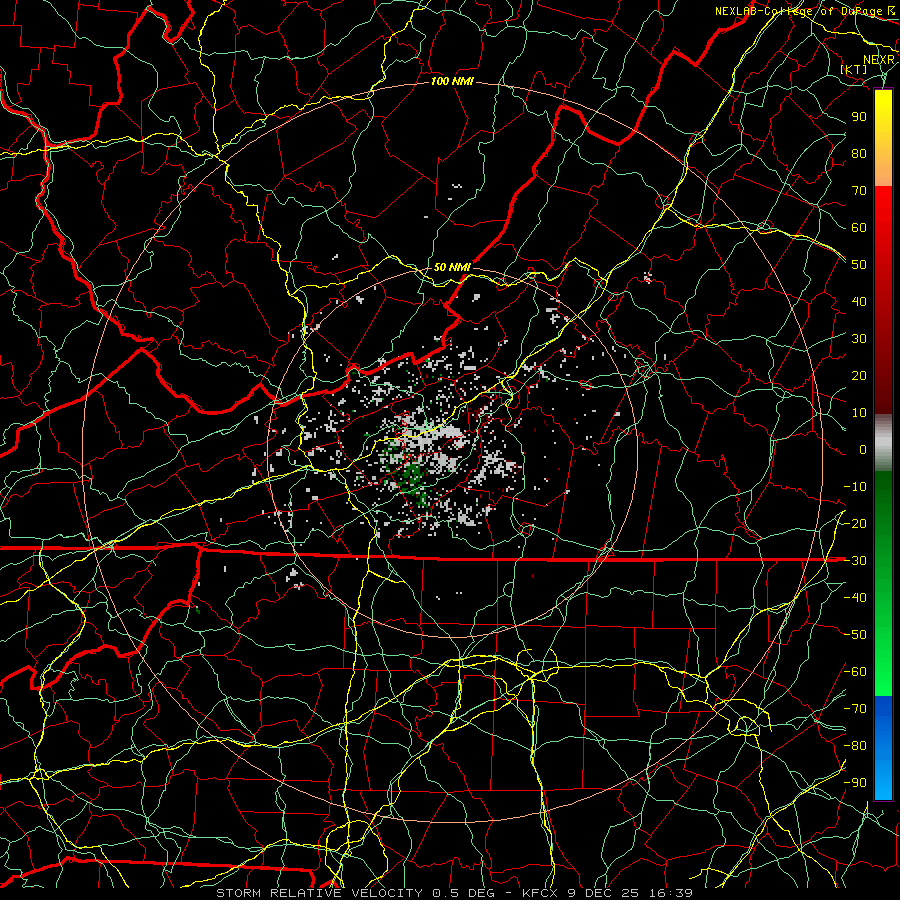
Task: Click the blue band of the velocity color scale
Action: (883, 747)
